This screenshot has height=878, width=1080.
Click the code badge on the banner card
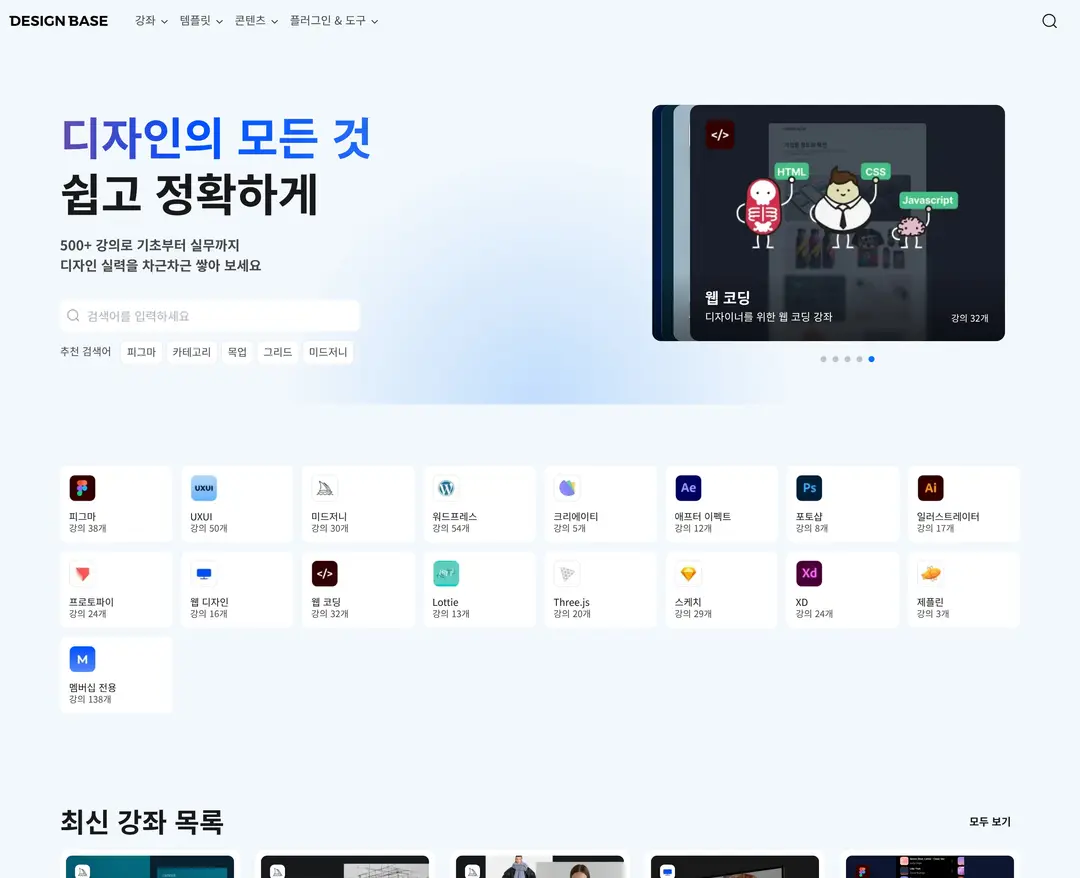[x=720, y=135]
